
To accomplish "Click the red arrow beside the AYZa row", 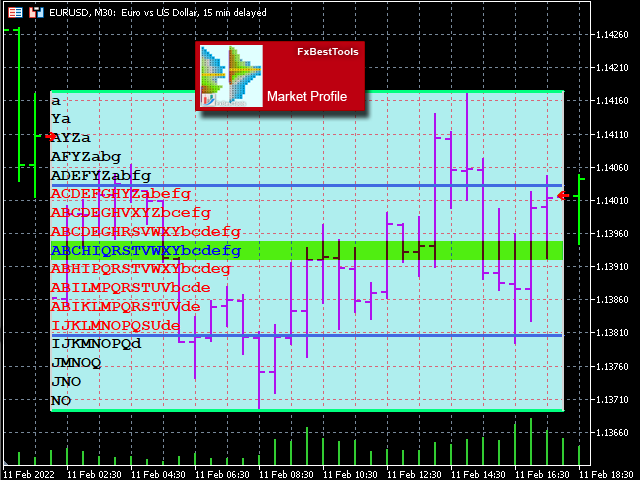I will point(51,136).
